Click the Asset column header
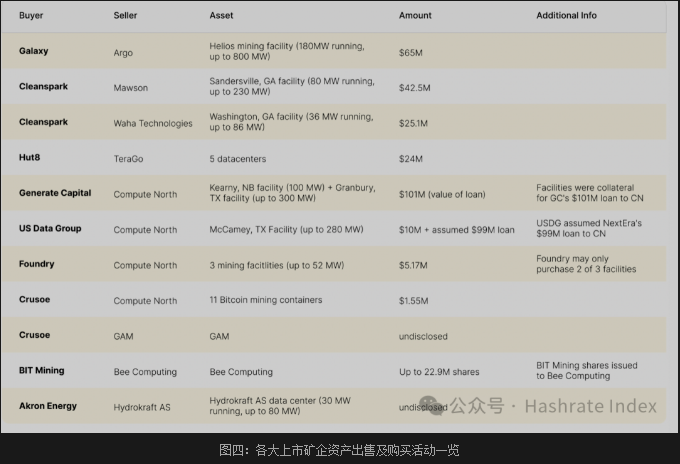 click(221, 16)
